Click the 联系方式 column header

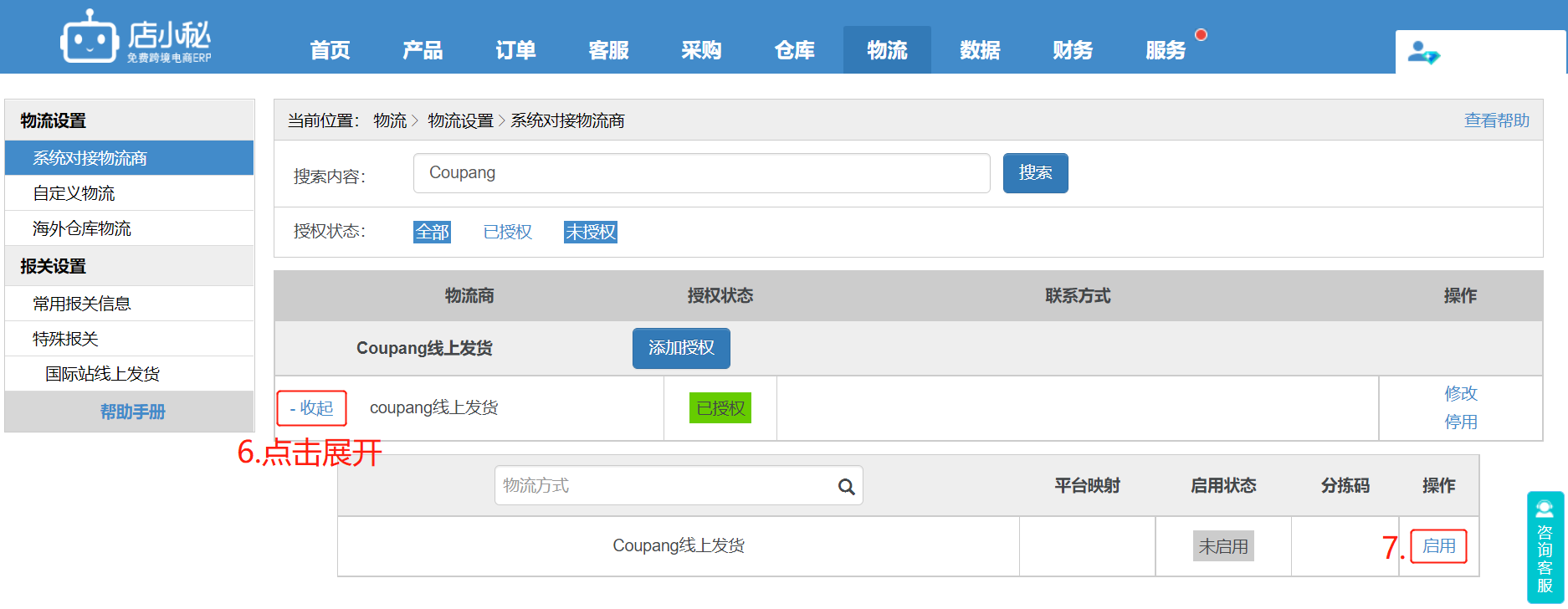click(1078, 296)
